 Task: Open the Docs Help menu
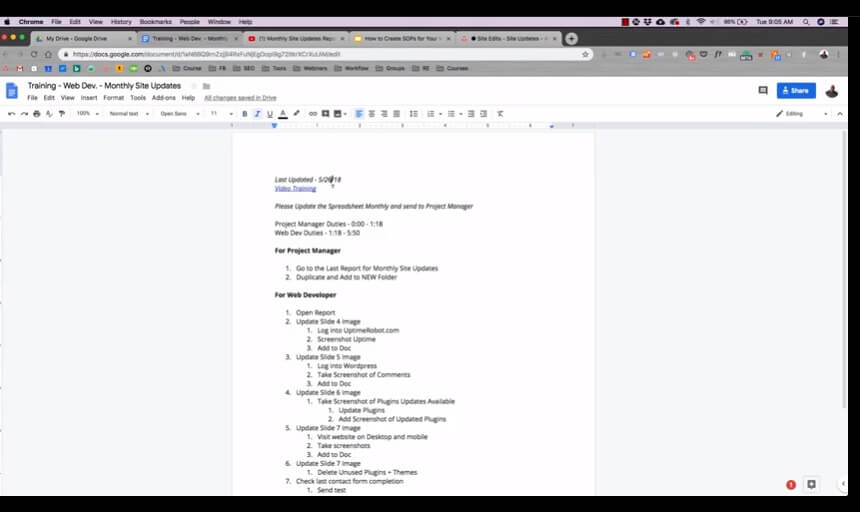point(188,98)
